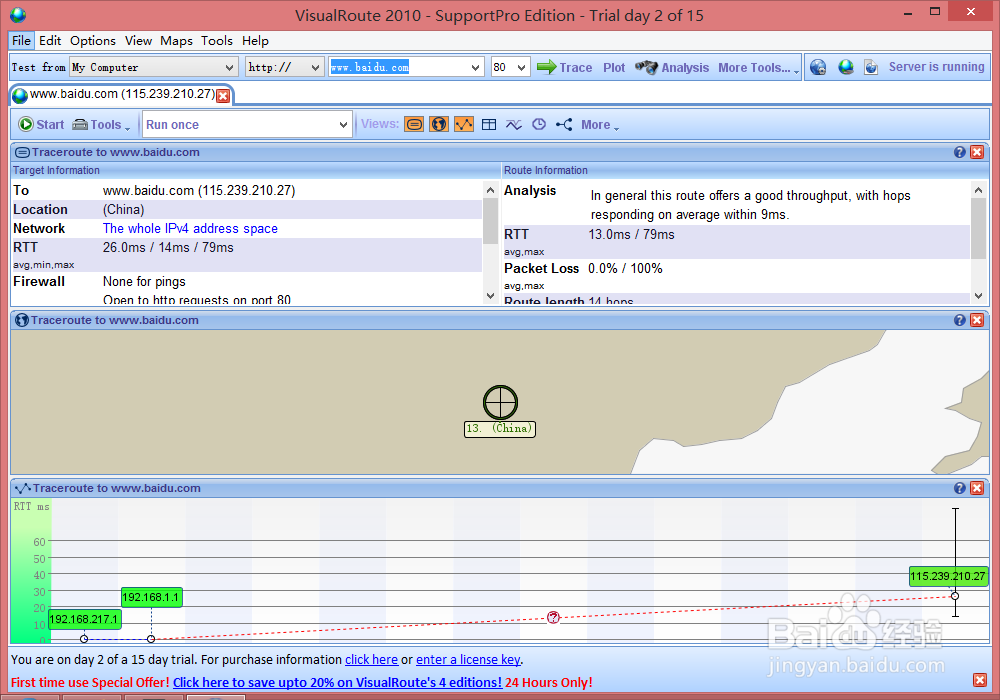Click the 'enter a license key' link
The height and width of the screenshot is (700, 1000).
[468, 660]
